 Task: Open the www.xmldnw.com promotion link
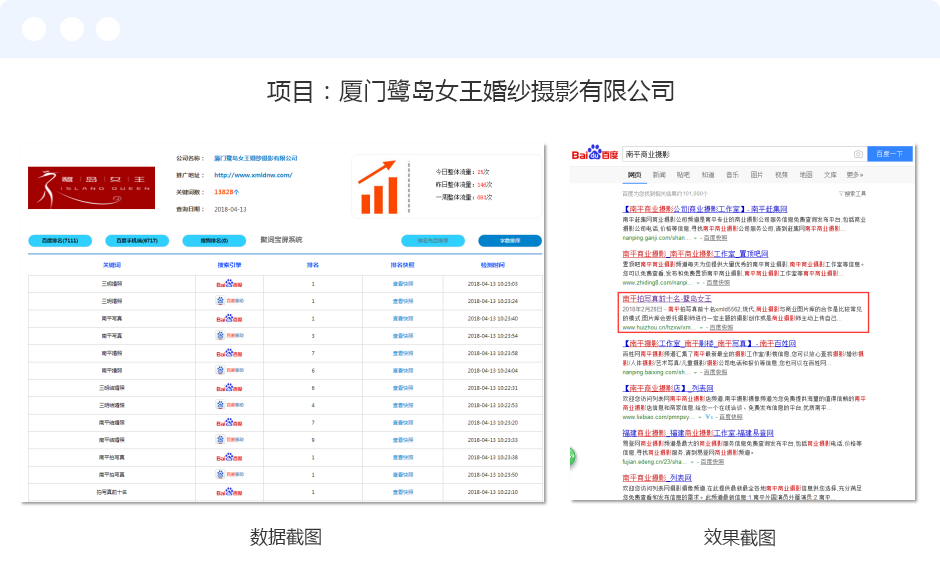pyautogui.click(x=253, y=175)
